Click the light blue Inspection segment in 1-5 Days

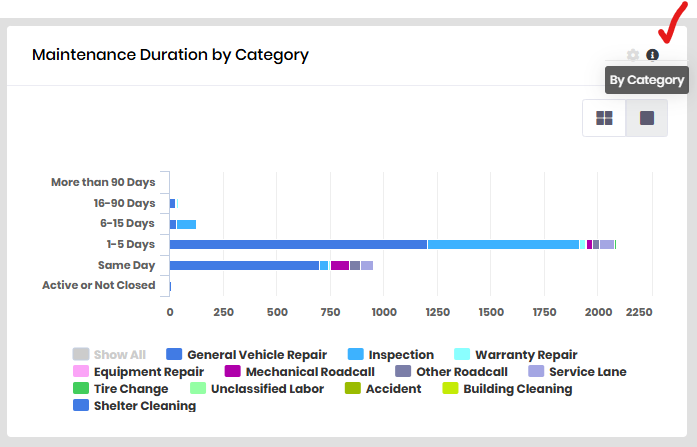tap(503, 244)
